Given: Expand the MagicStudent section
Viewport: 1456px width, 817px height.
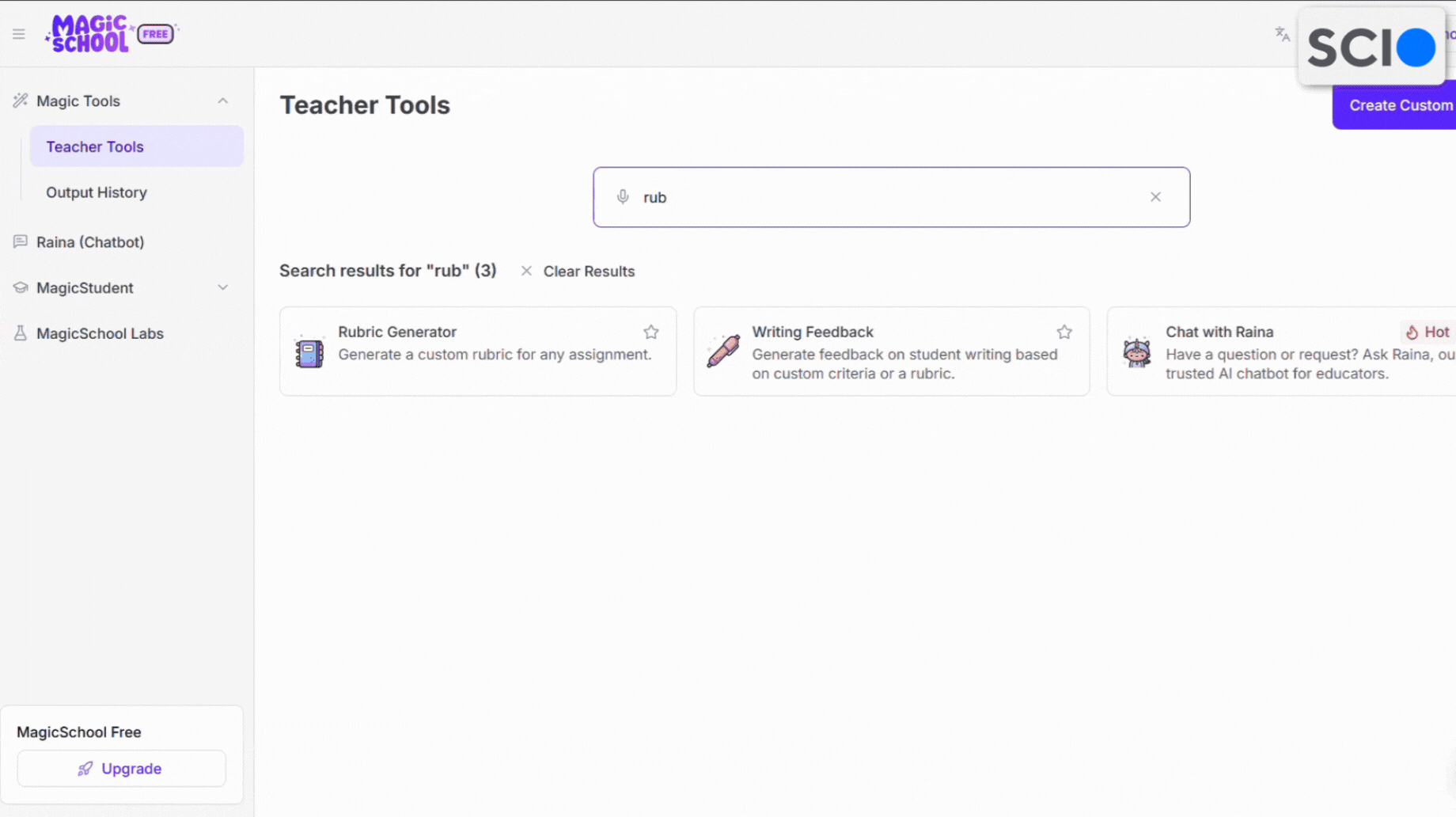Looking at the screenshot, I should click(x=223, y=287).
